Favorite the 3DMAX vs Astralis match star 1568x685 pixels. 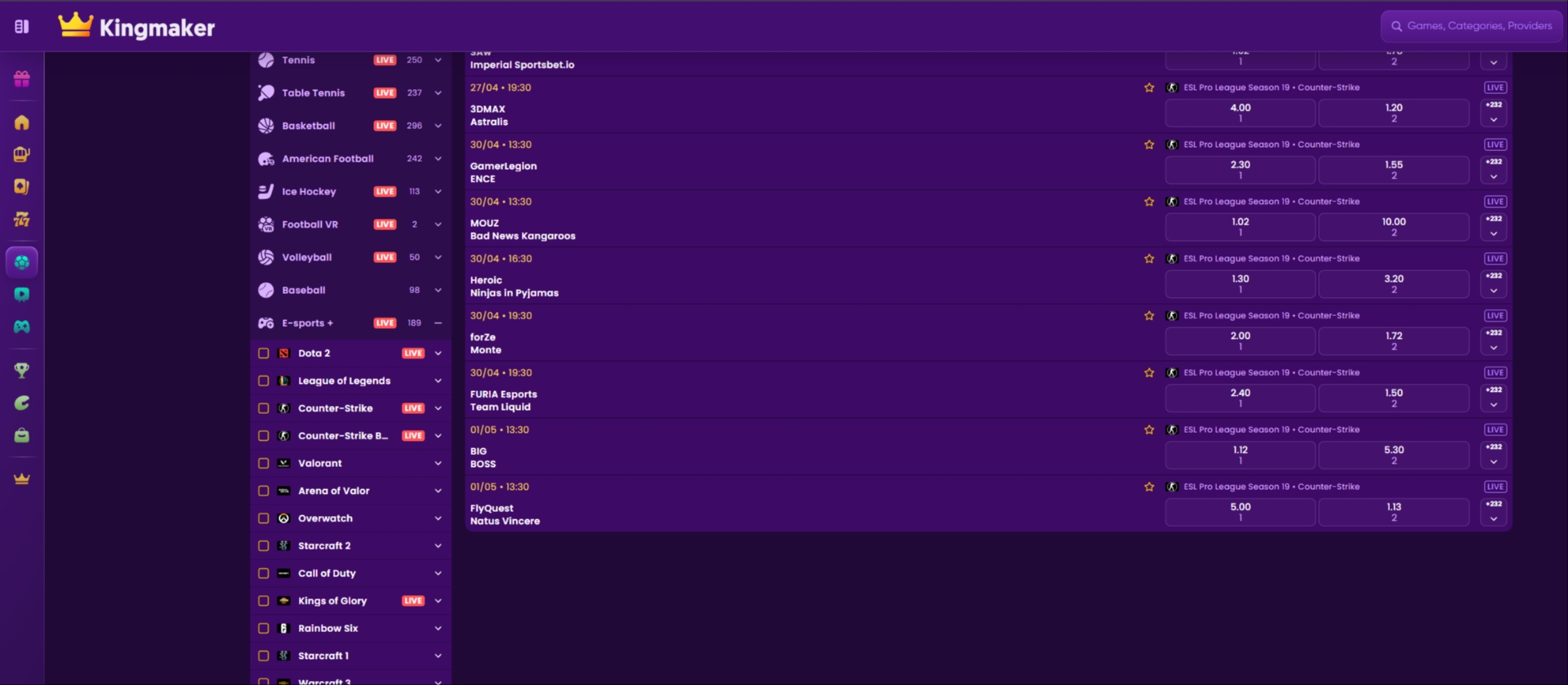(1149, 87)
